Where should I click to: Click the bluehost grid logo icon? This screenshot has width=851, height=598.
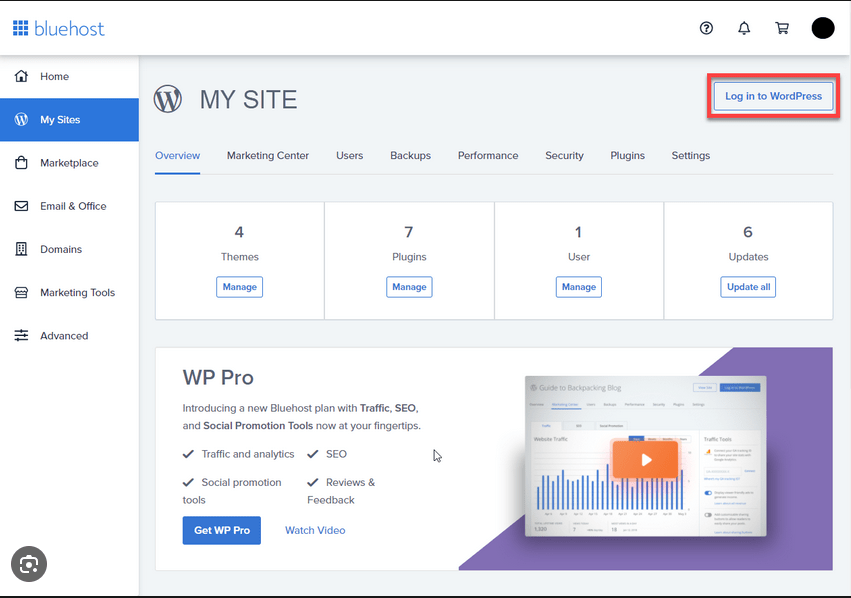[x=21, y=28]
